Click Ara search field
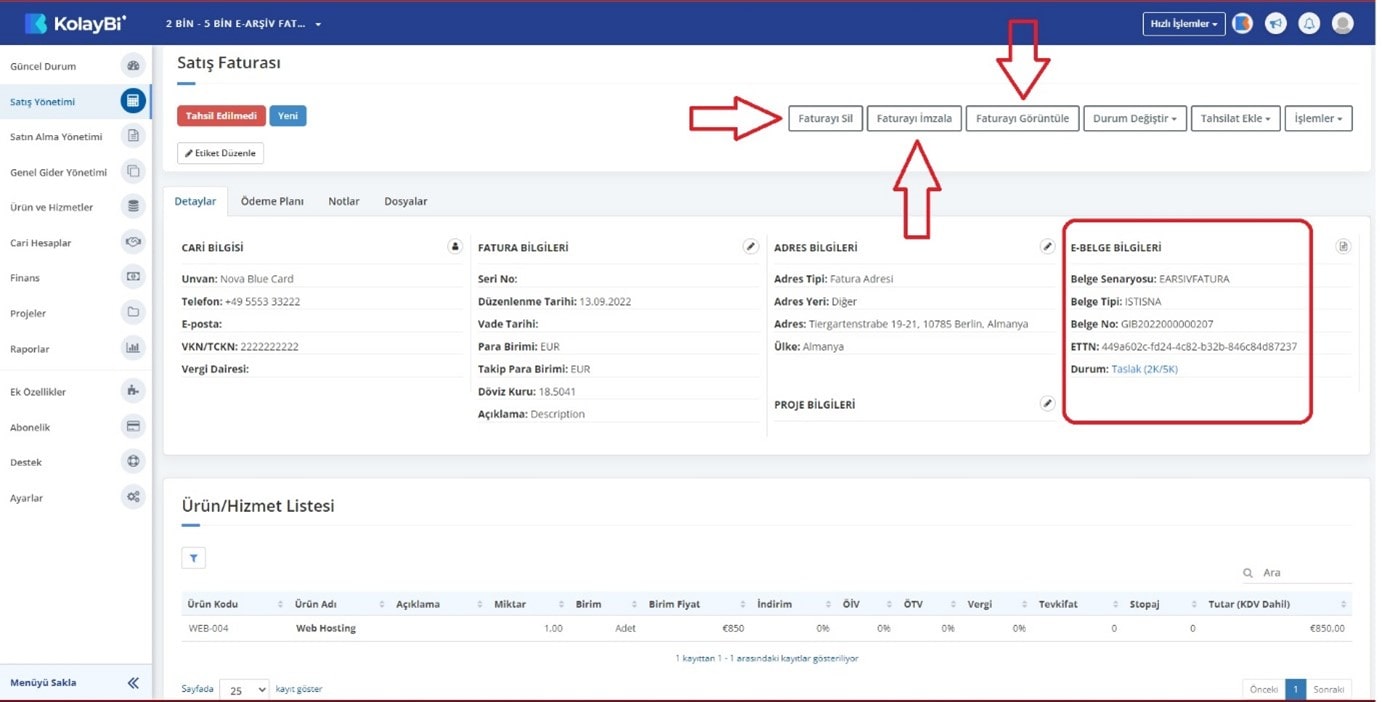Screen dimensions: 1382x702 click(1297, 573)
